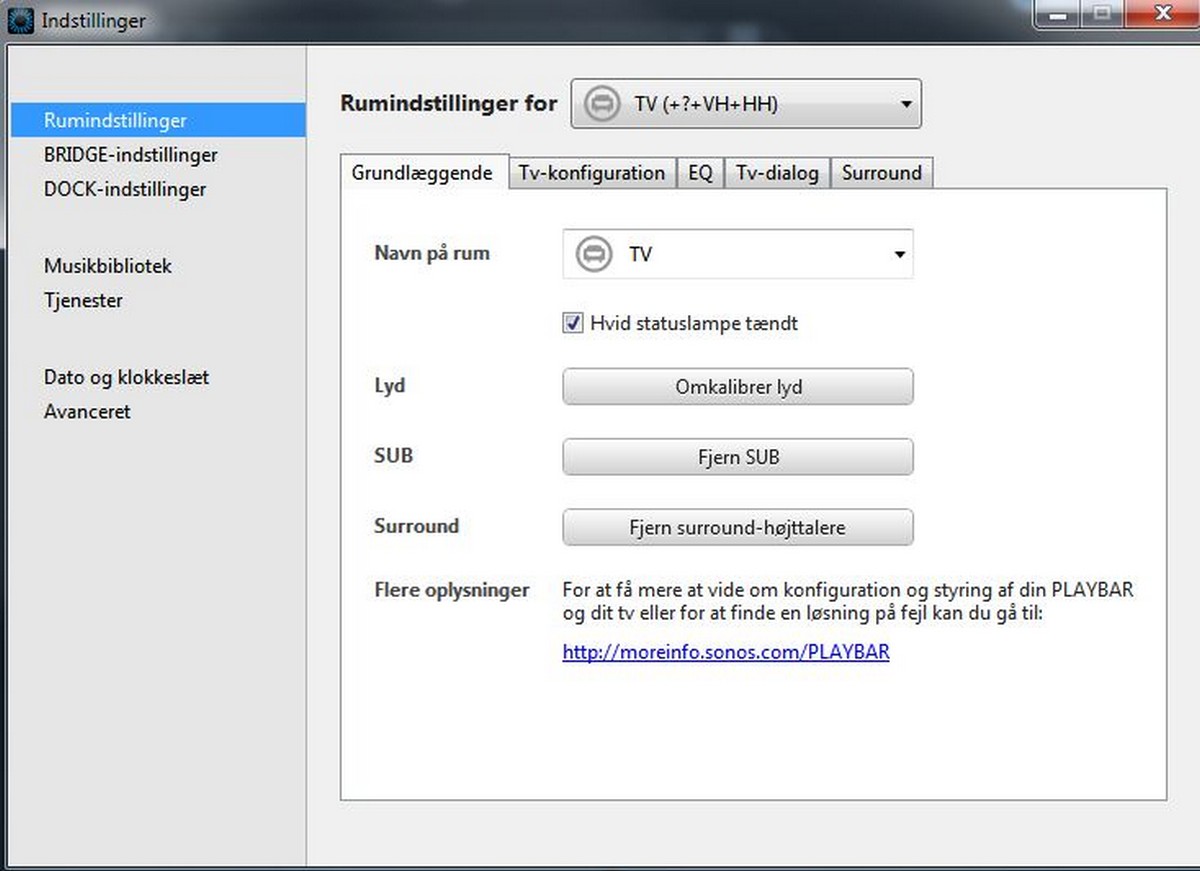Select the Grundlæggende tab

point(422,172)
